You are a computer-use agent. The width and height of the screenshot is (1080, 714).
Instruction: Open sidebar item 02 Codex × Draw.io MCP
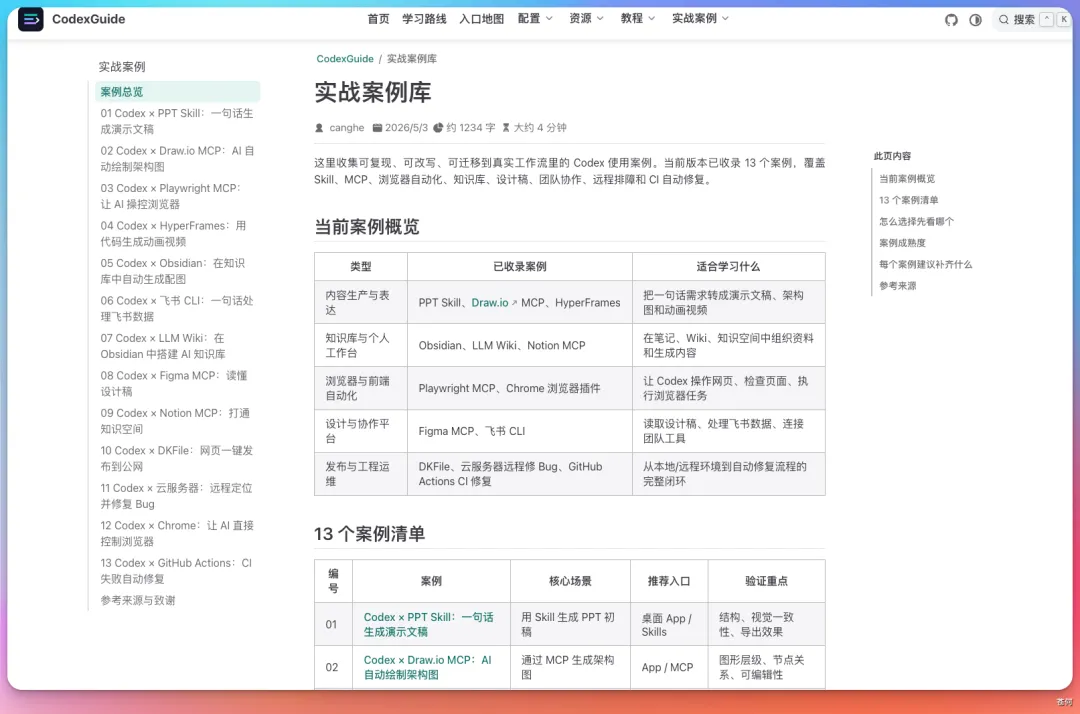tap(177, 158)
